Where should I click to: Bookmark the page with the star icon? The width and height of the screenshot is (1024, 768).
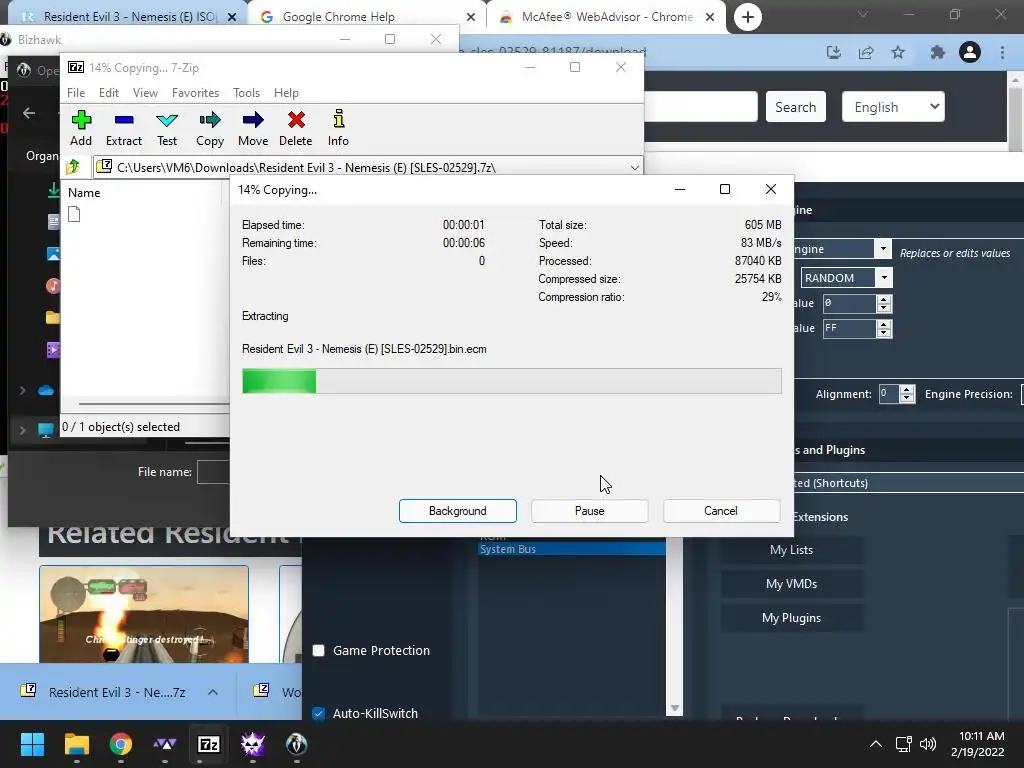coord(898,52)
